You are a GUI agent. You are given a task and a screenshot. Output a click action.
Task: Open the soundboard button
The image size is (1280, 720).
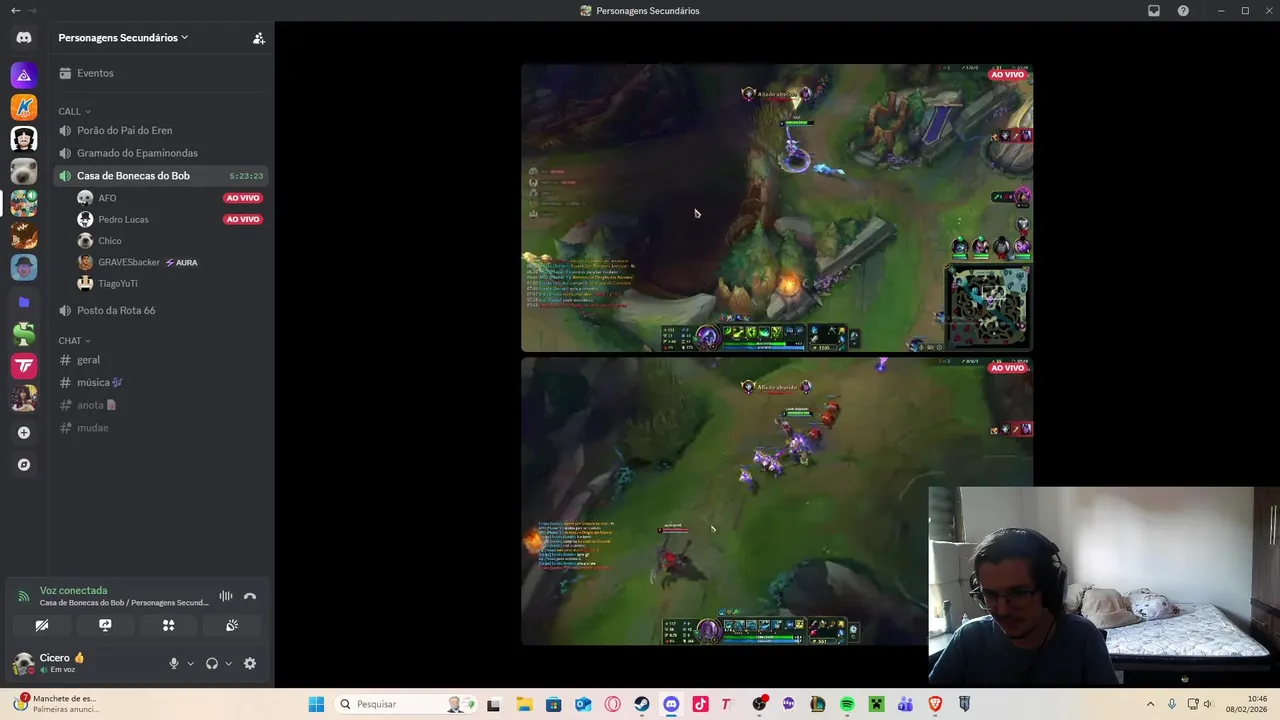(x=232, y=625)
